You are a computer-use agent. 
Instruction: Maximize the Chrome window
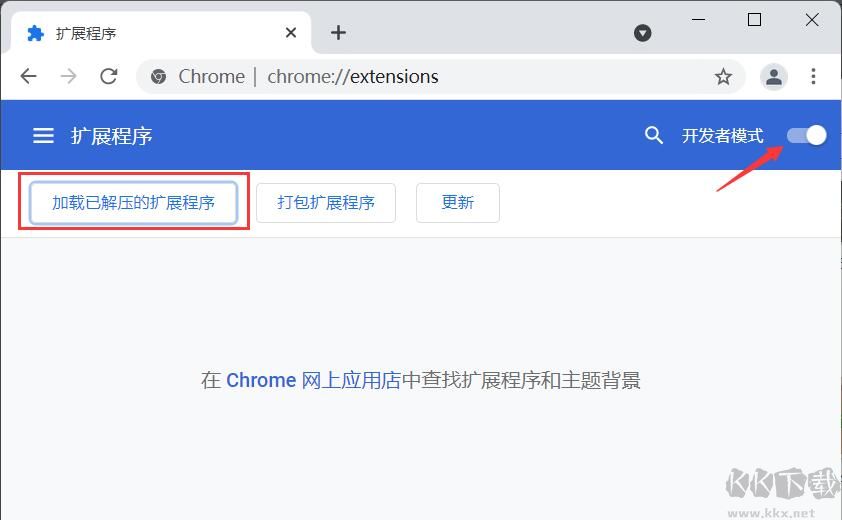(754, 20)
